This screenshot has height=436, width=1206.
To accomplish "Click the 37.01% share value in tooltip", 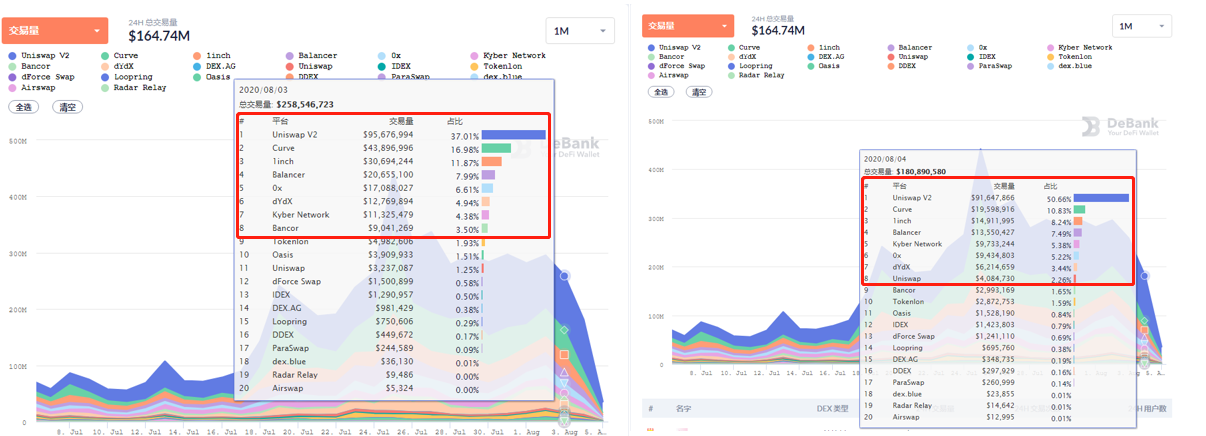I will pos(463,135).
